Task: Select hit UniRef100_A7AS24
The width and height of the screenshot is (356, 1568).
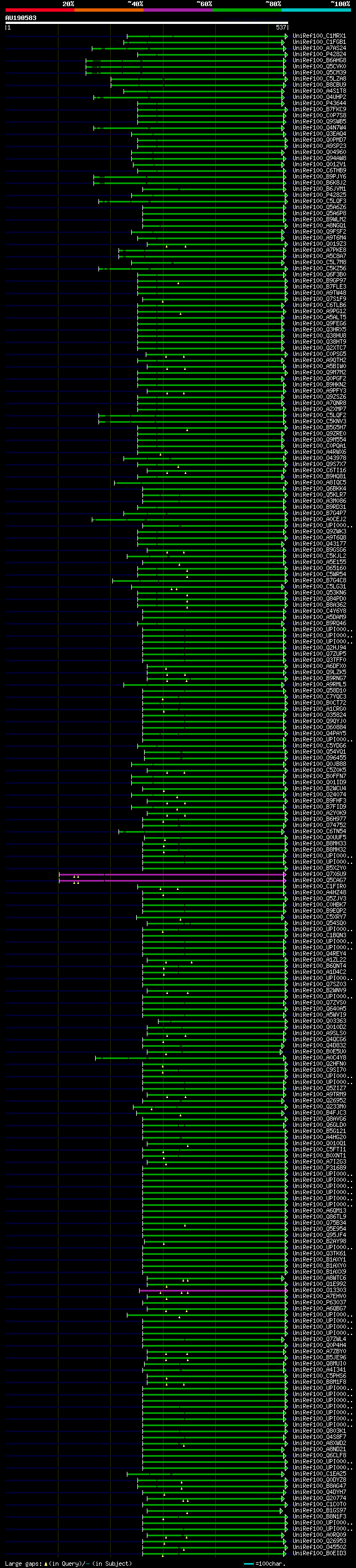Action: [x=319, y=48]
